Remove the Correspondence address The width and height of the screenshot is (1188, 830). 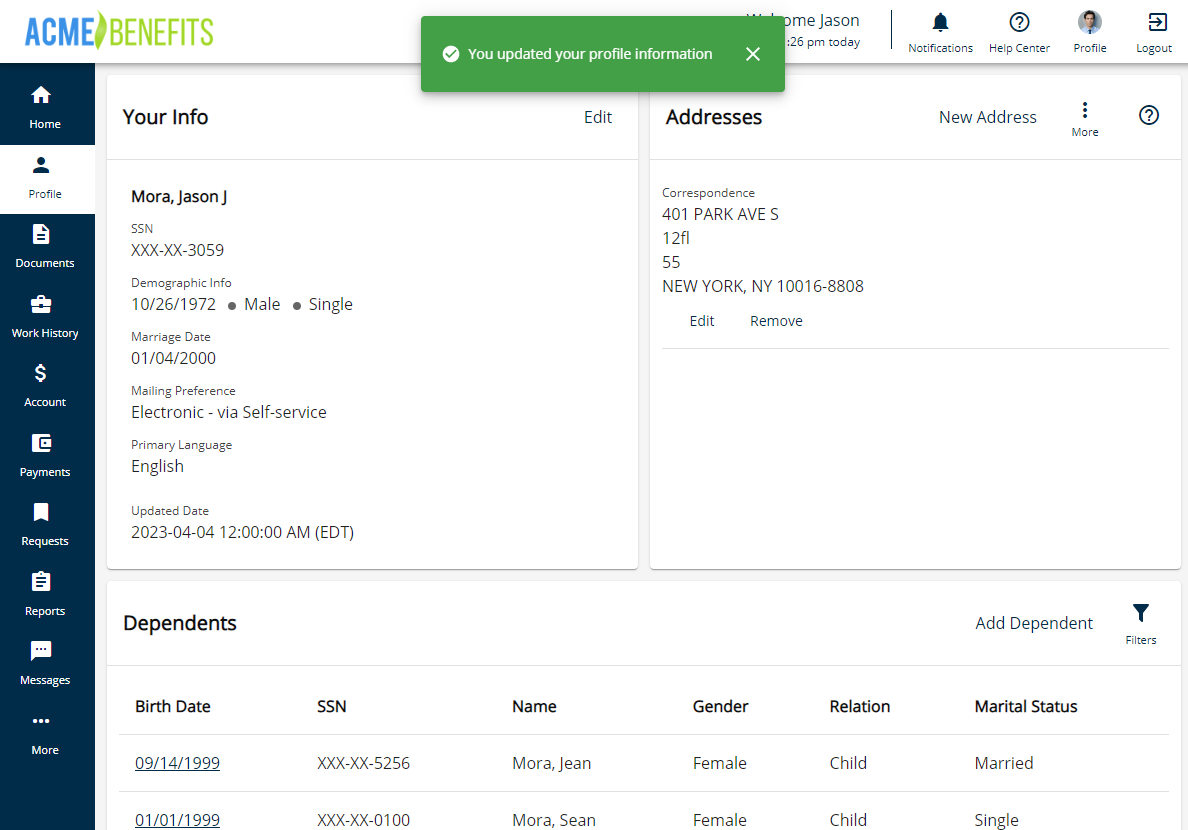[x=776, y=321]
